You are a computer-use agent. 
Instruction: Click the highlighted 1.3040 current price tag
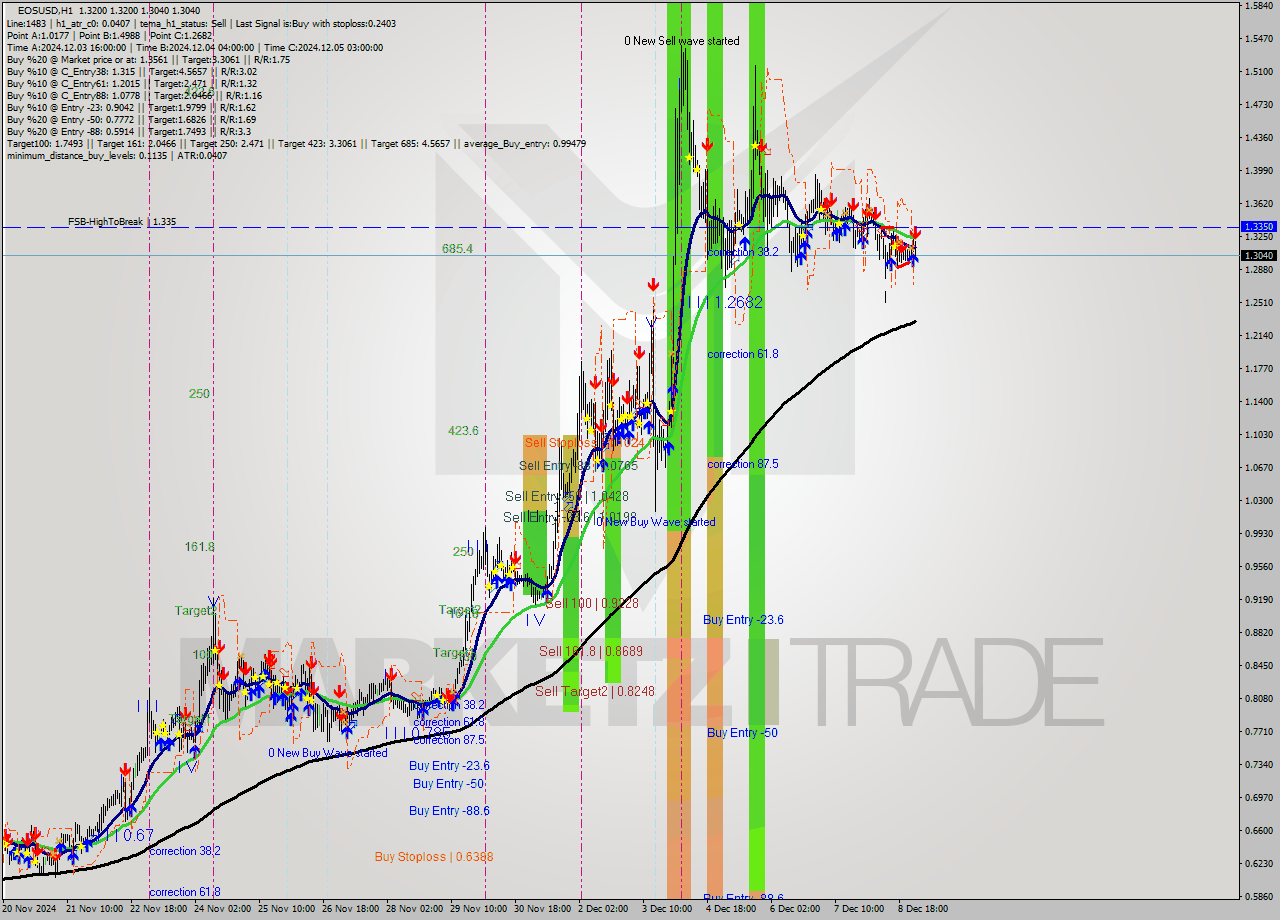click(1257, 255)
